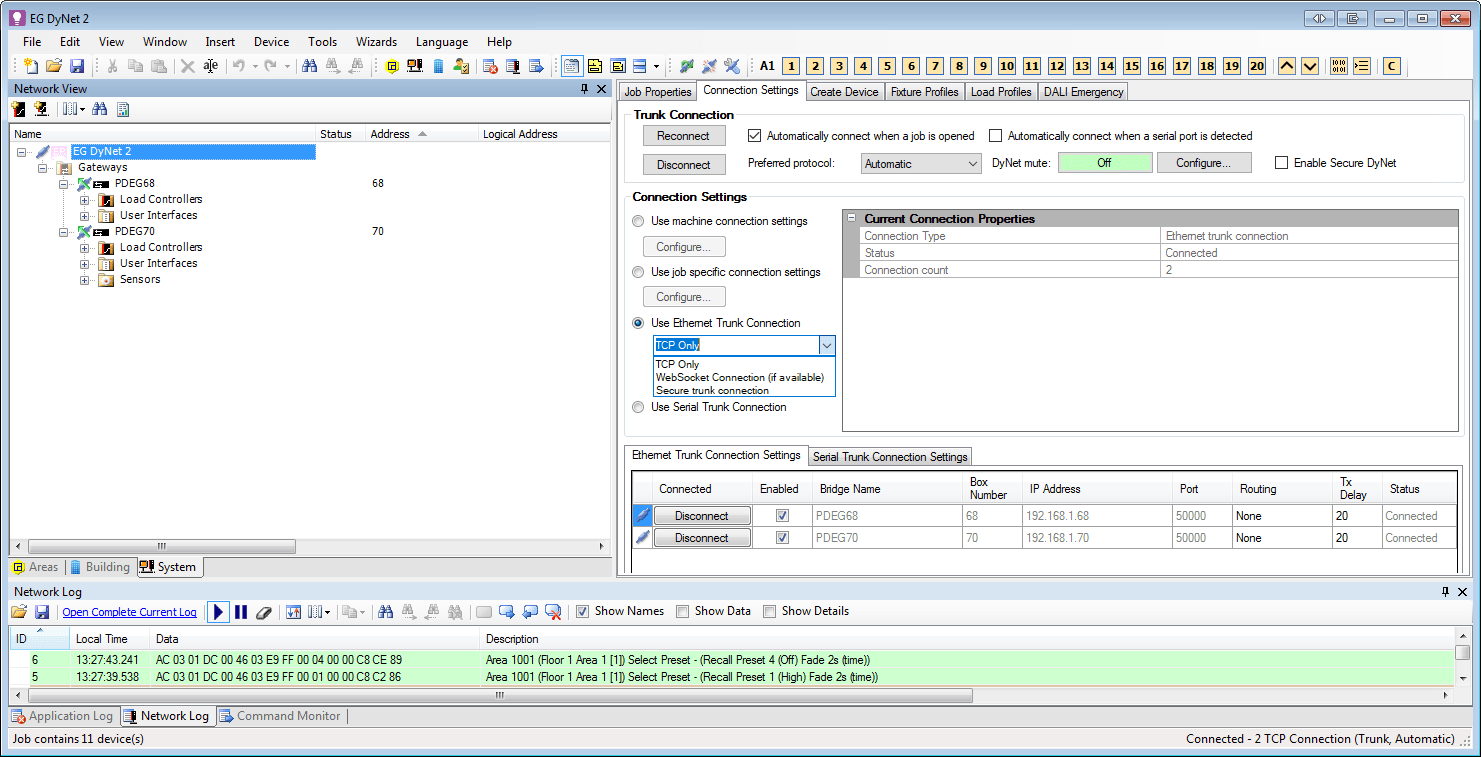Click the Reconnect button
Viewport: 1481px width, 757px height.
click(x=684, y=136)
